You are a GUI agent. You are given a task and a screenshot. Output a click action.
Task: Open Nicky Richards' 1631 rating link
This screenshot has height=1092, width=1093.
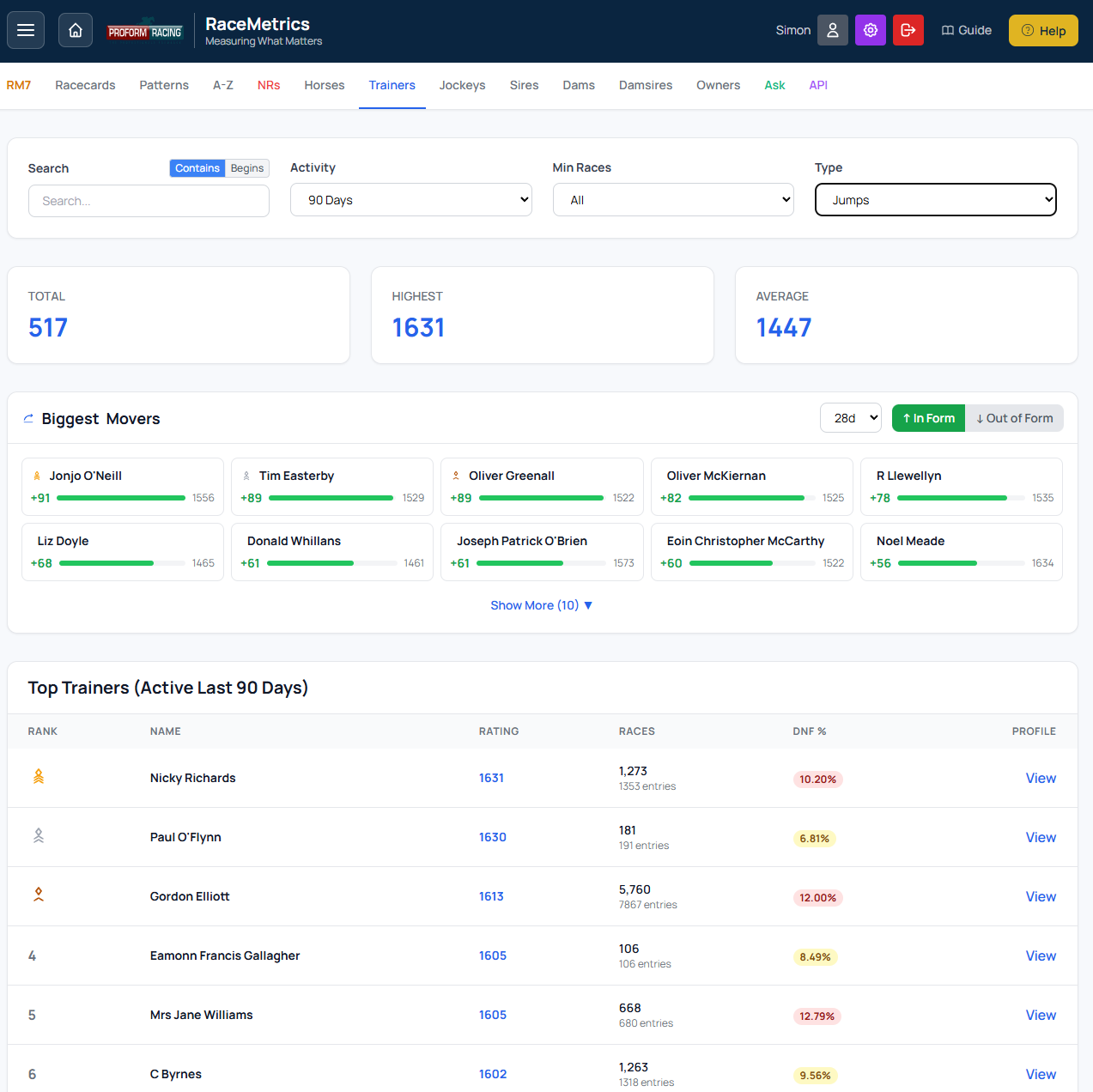tap(491, 778)
